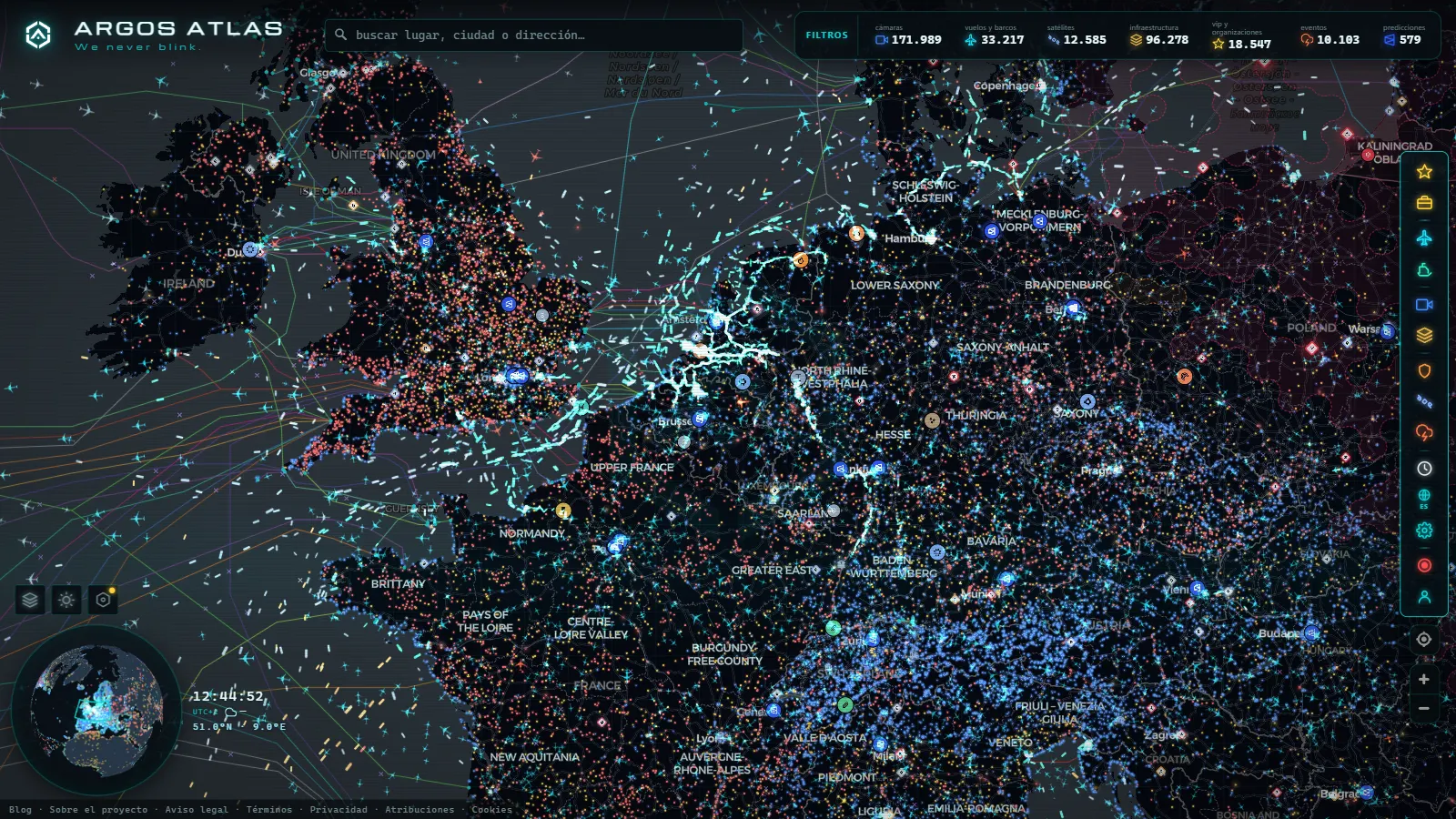Click the Argos Atlas logo icon
Viewport: 1456px width, 819px height.
[38, 35]
